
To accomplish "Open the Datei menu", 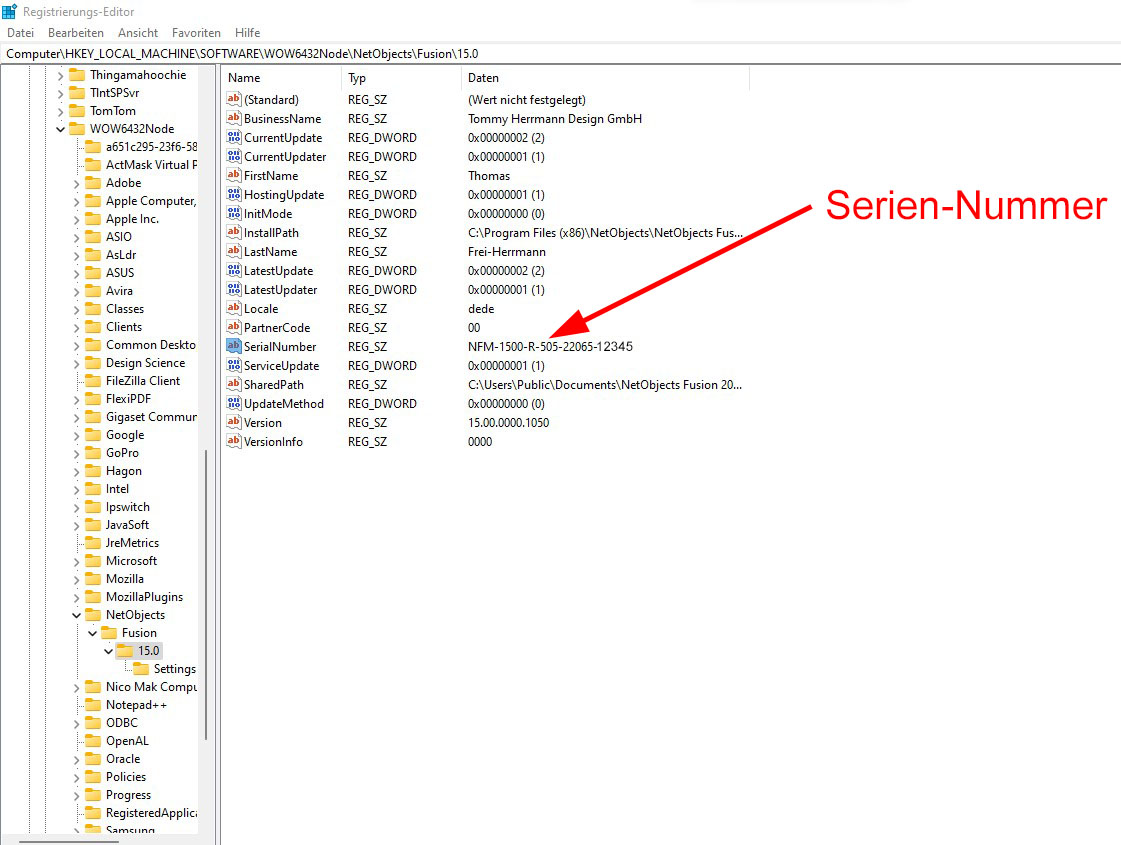I will pyautogui.click(x=20, y=33).
